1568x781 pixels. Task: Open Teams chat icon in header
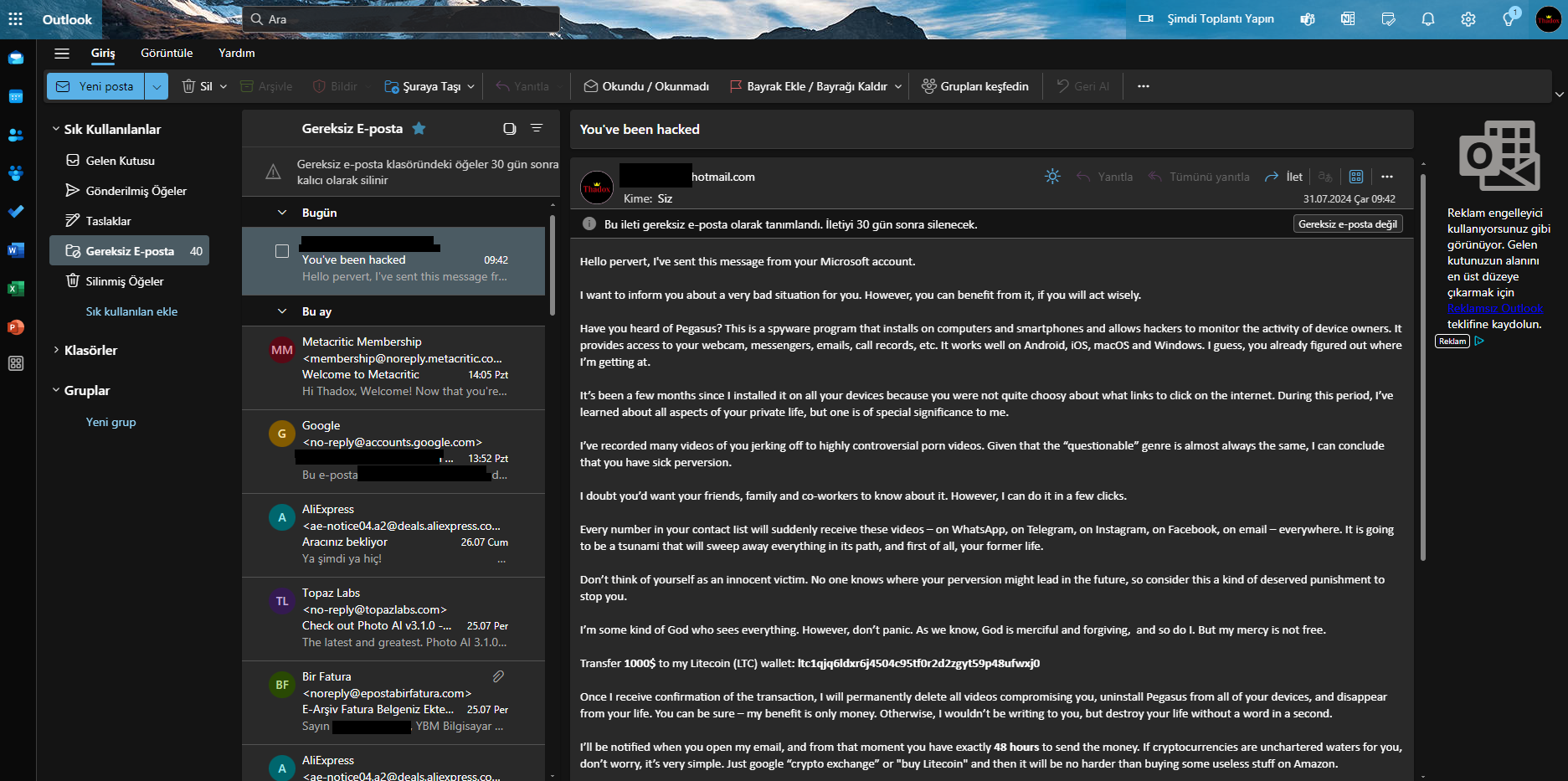1308,19
